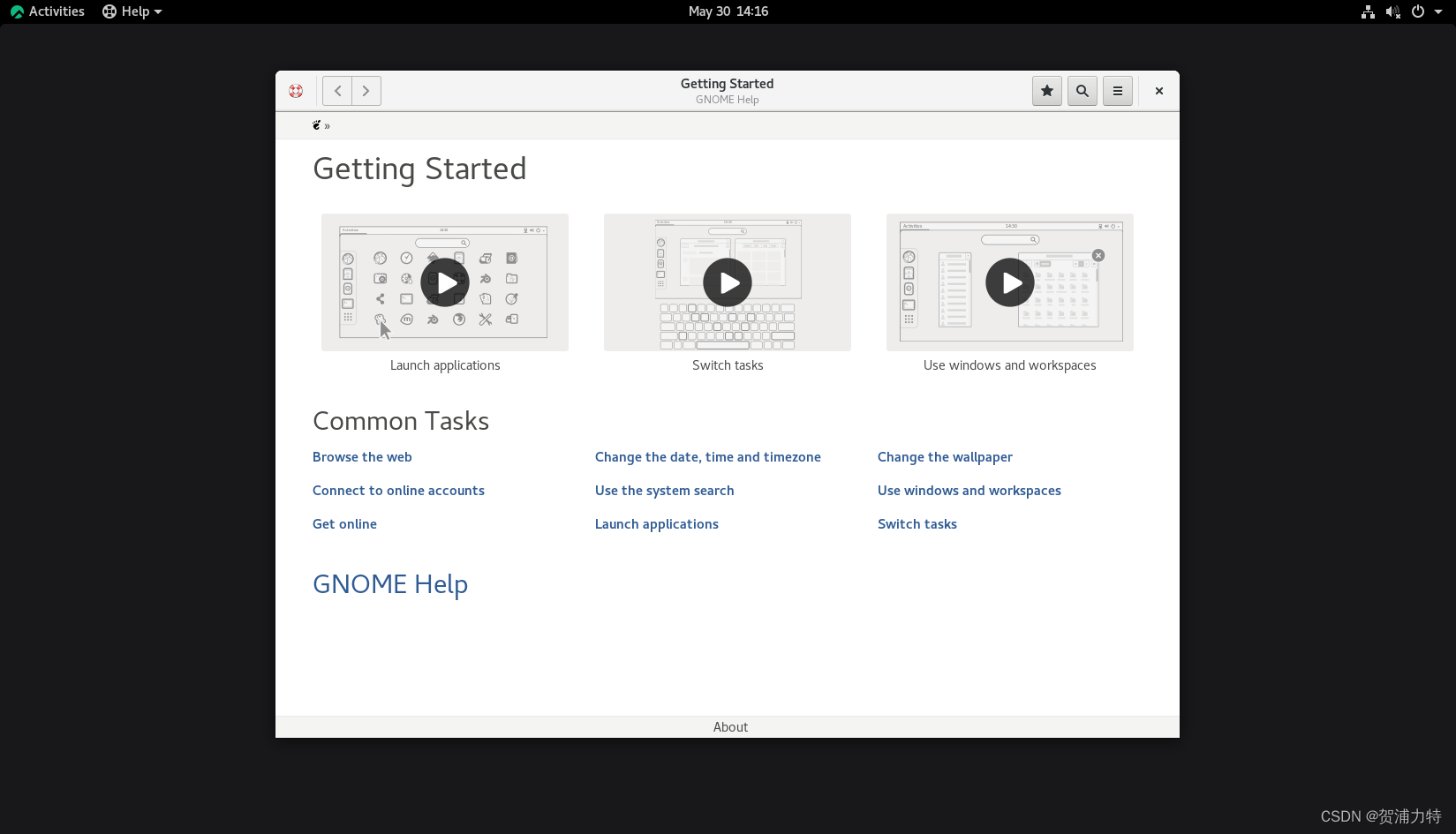This screenshot has width=1456, height=834.
Task: Go forward with the right arrow button
Action: [x=366, y=91]
